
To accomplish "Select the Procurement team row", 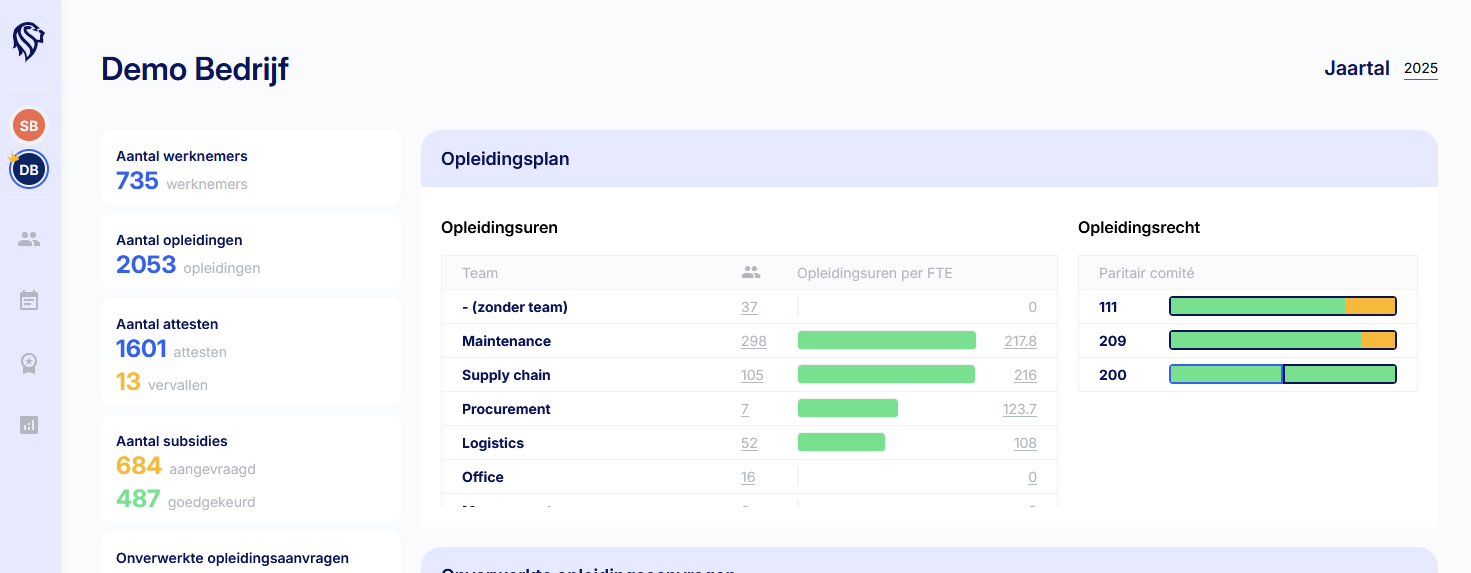I will 506,409.
